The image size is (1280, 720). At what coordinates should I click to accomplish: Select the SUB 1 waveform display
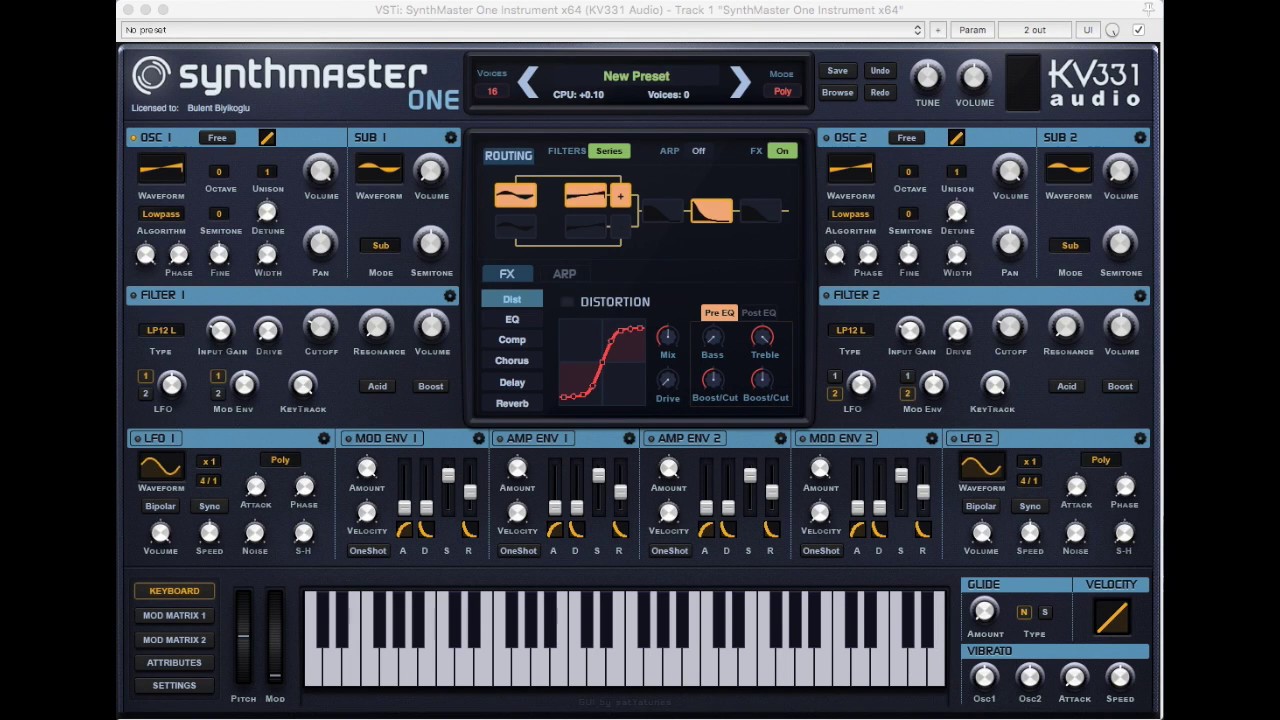point(379,168)
